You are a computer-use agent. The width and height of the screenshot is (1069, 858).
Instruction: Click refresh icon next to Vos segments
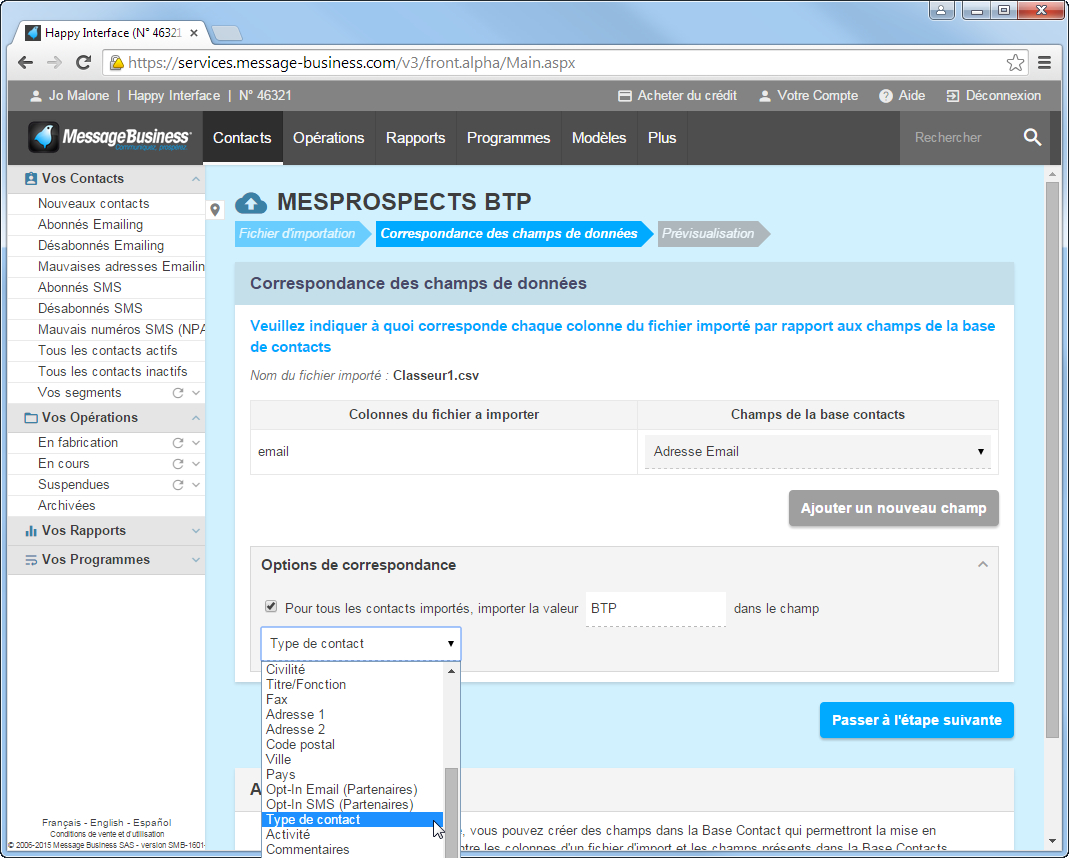pos(178,393)
